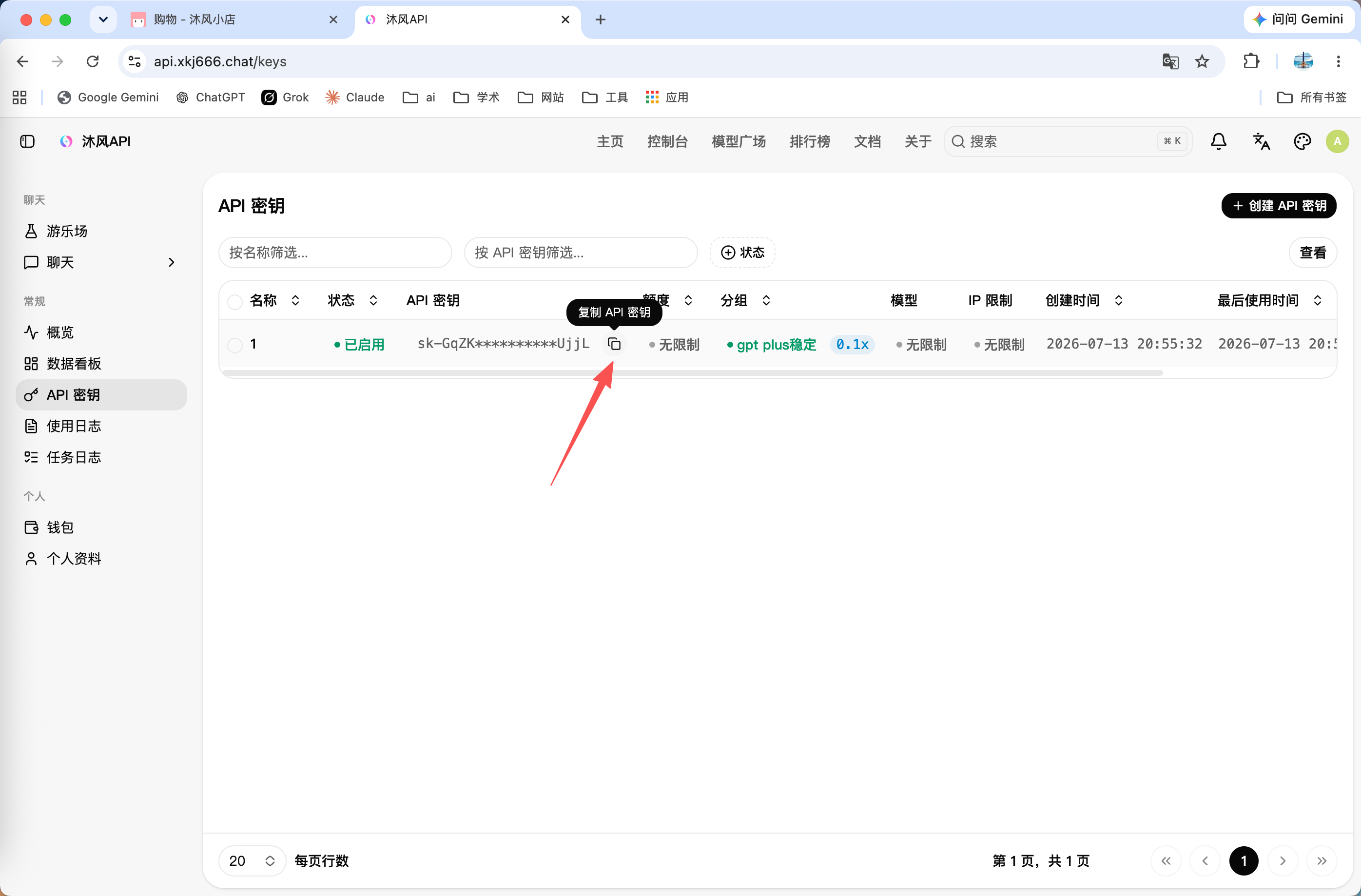Open the Chrome extensions puzzle icon
The height and width of the screenshot is (896, 1361).
(1251, 61)
